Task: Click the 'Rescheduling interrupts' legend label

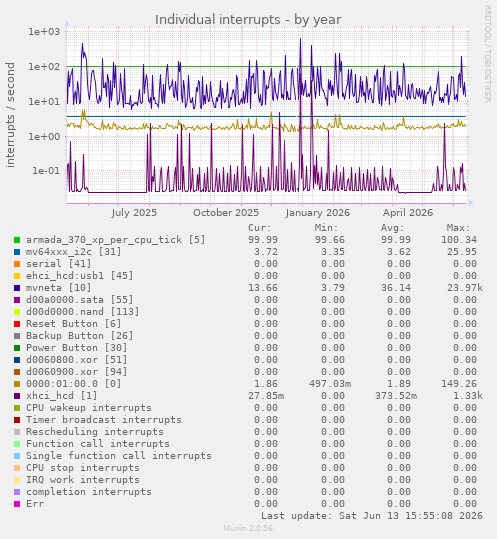Action: pos(95,432)
